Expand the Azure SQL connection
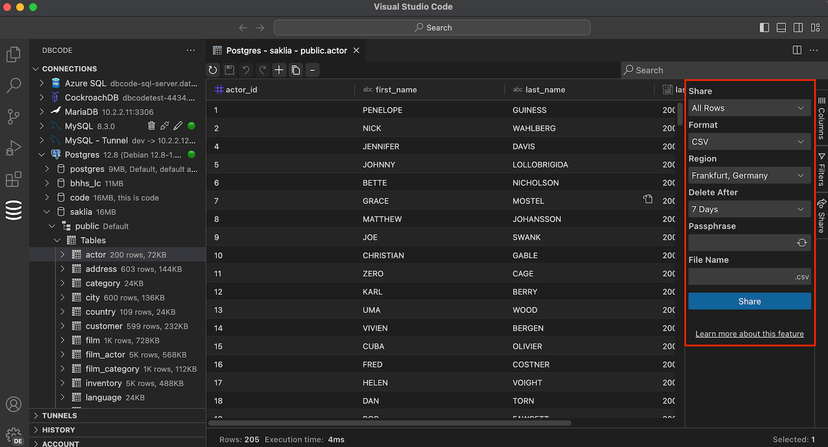The image size is (828, 447). point(42,83)
